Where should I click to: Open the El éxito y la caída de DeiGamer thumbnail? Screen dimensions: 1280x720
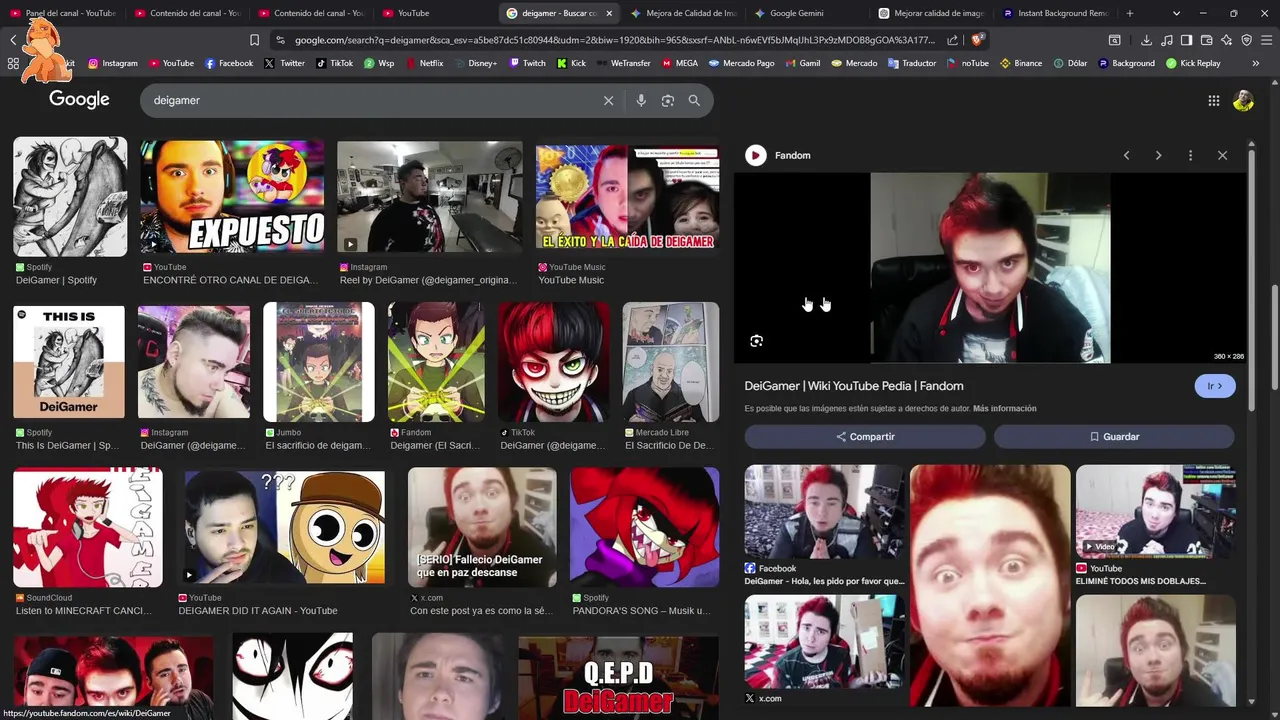click(627, 198)
